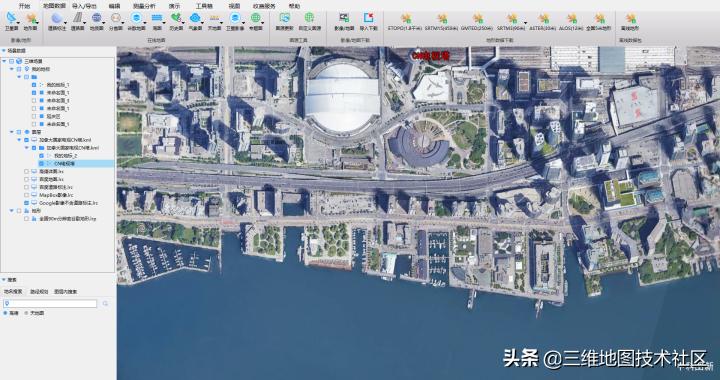The width and height of the screenshot is (720, 380).
Task: Open the 气象图 cloud icon
Action: [x=195, y=18]
